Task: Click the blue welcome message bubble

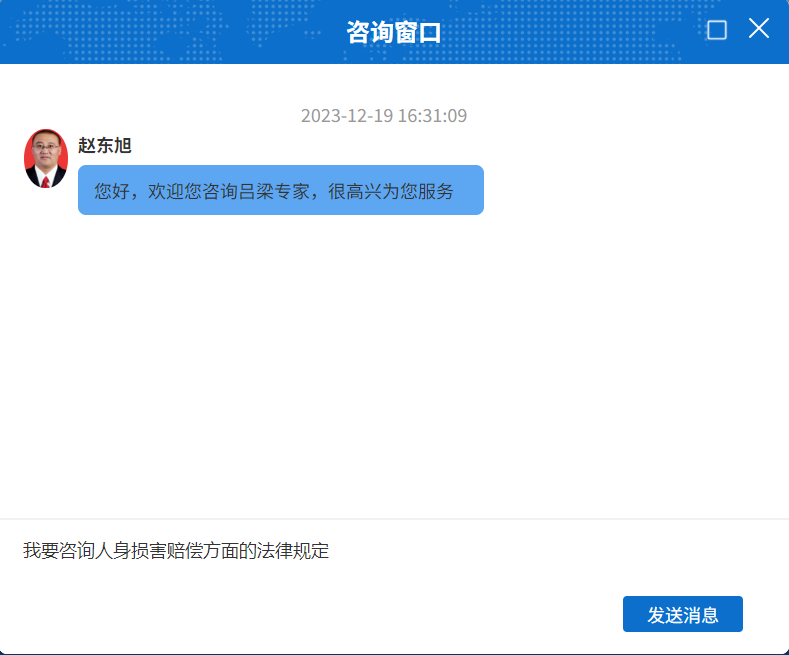Action: [280, 190]
